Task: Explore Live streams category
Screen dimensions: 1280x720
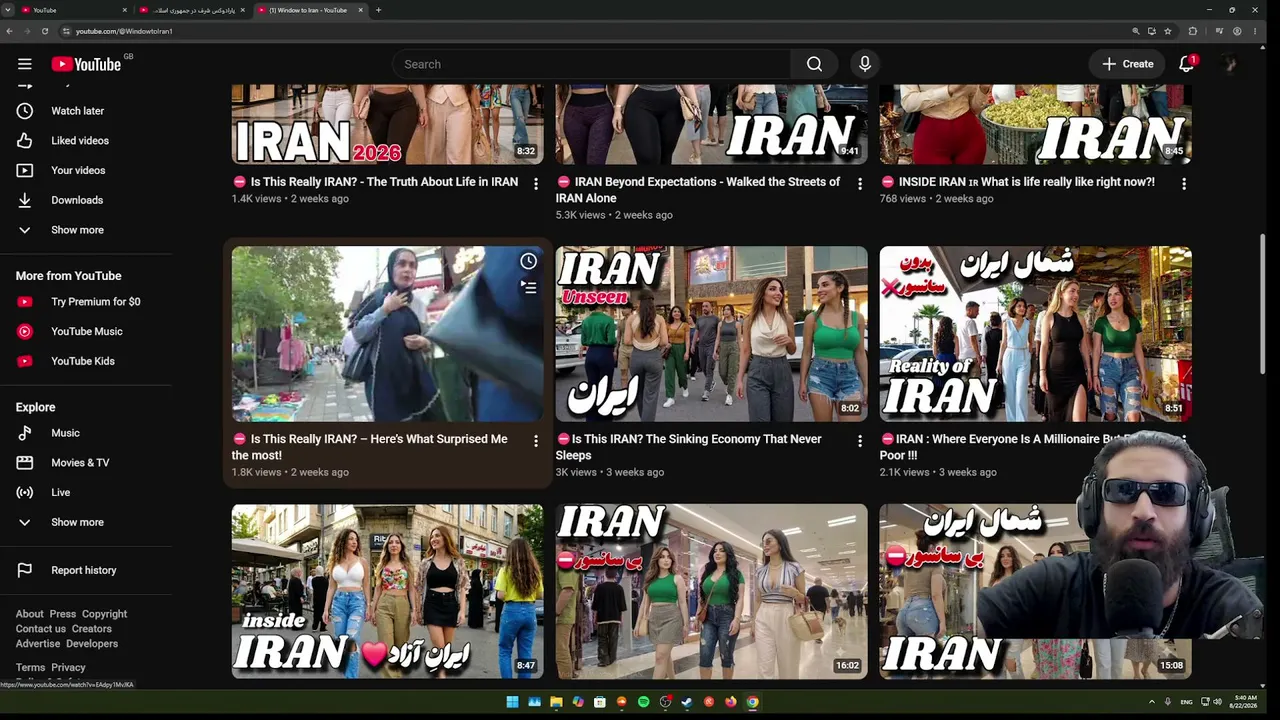Action: (x=61, y=492)
